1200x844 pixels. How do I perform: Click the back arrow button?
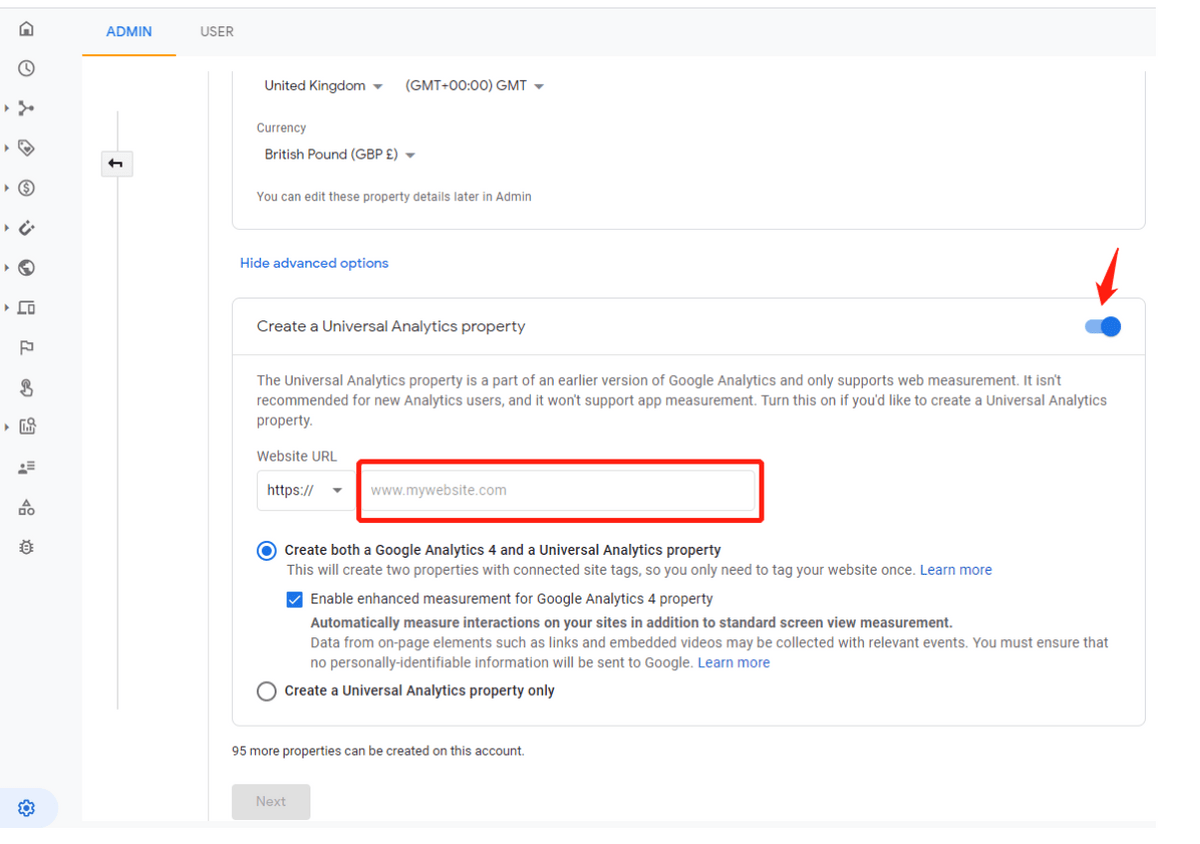point(117,163)
